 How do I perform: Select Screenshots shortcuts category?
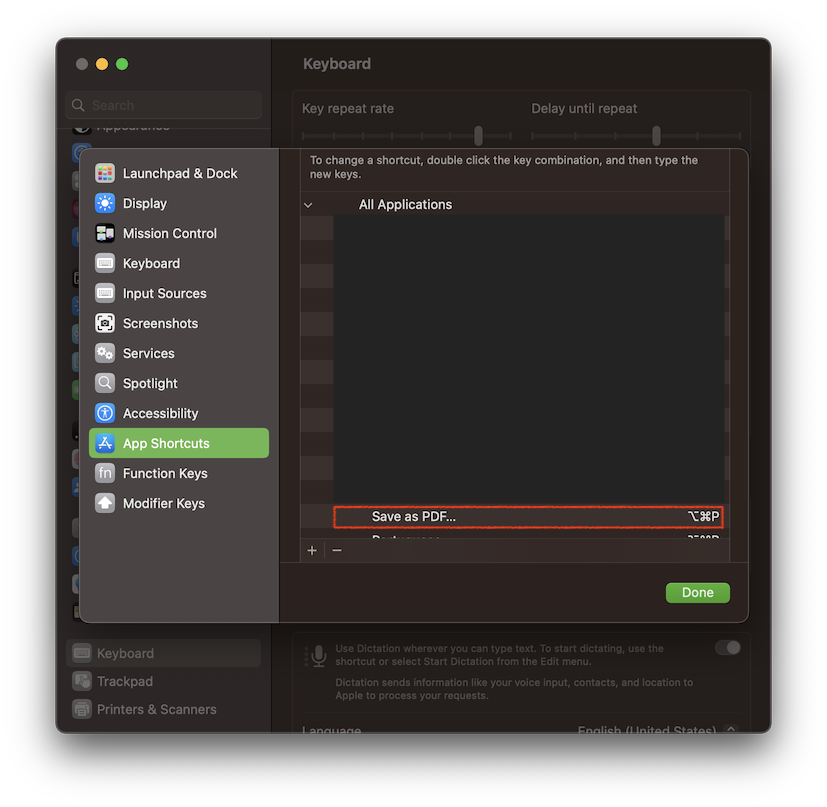click(x=179, y=323)
